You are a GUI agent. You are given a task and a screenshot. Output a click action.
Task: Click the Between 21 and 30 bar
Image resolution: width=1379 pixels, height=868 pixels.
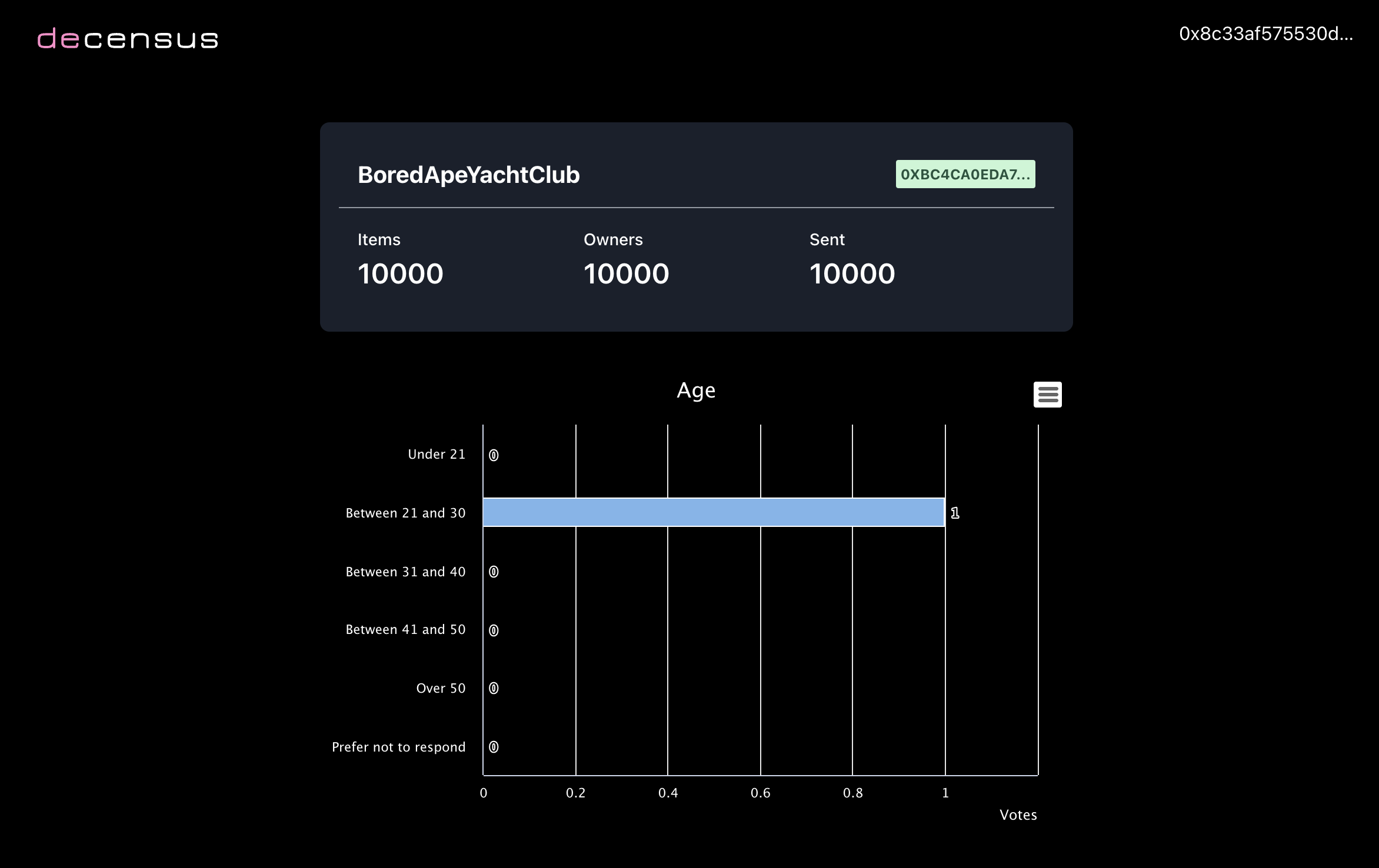(x=714, y=512)
